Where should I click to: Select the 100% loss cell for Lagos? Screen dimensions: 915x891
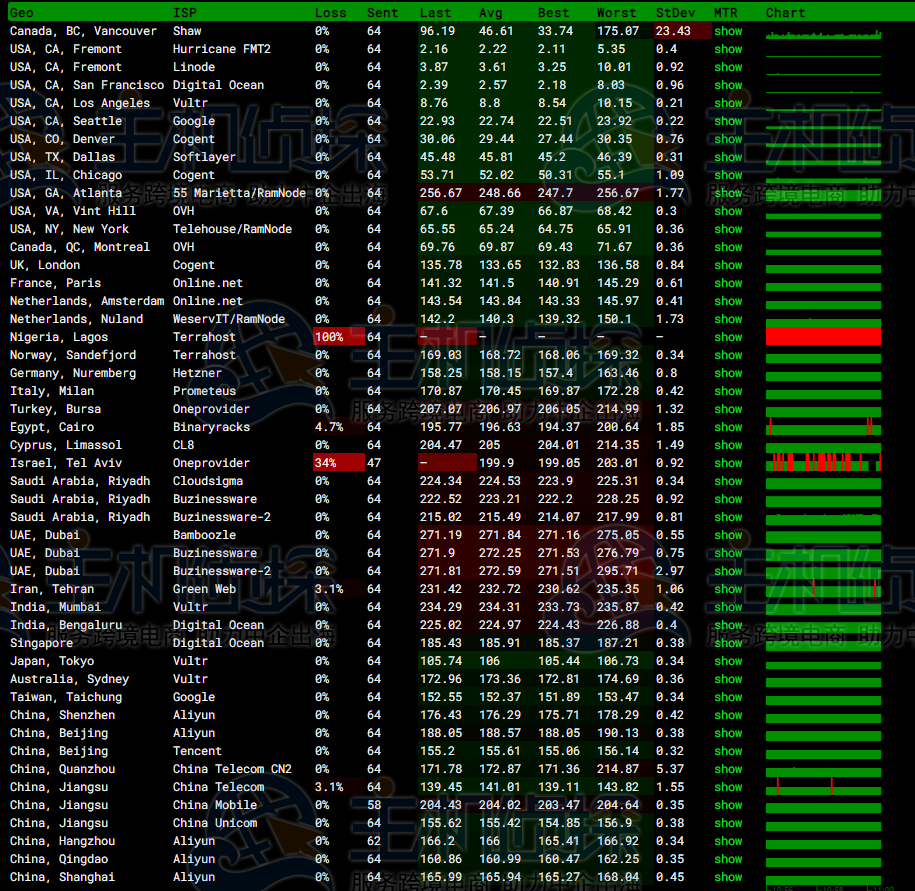tap(330, 337)
